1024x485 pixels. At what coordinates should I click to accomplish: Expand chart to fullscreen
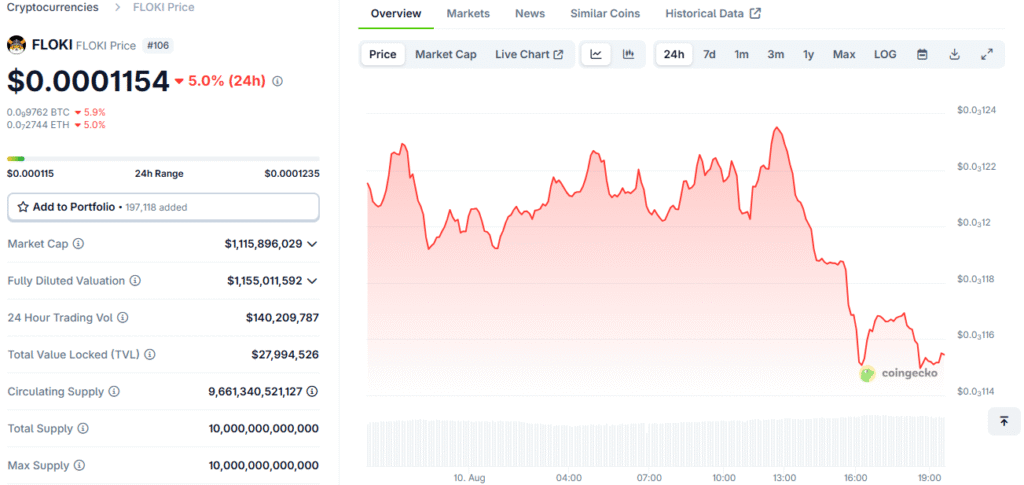[987, 54]
